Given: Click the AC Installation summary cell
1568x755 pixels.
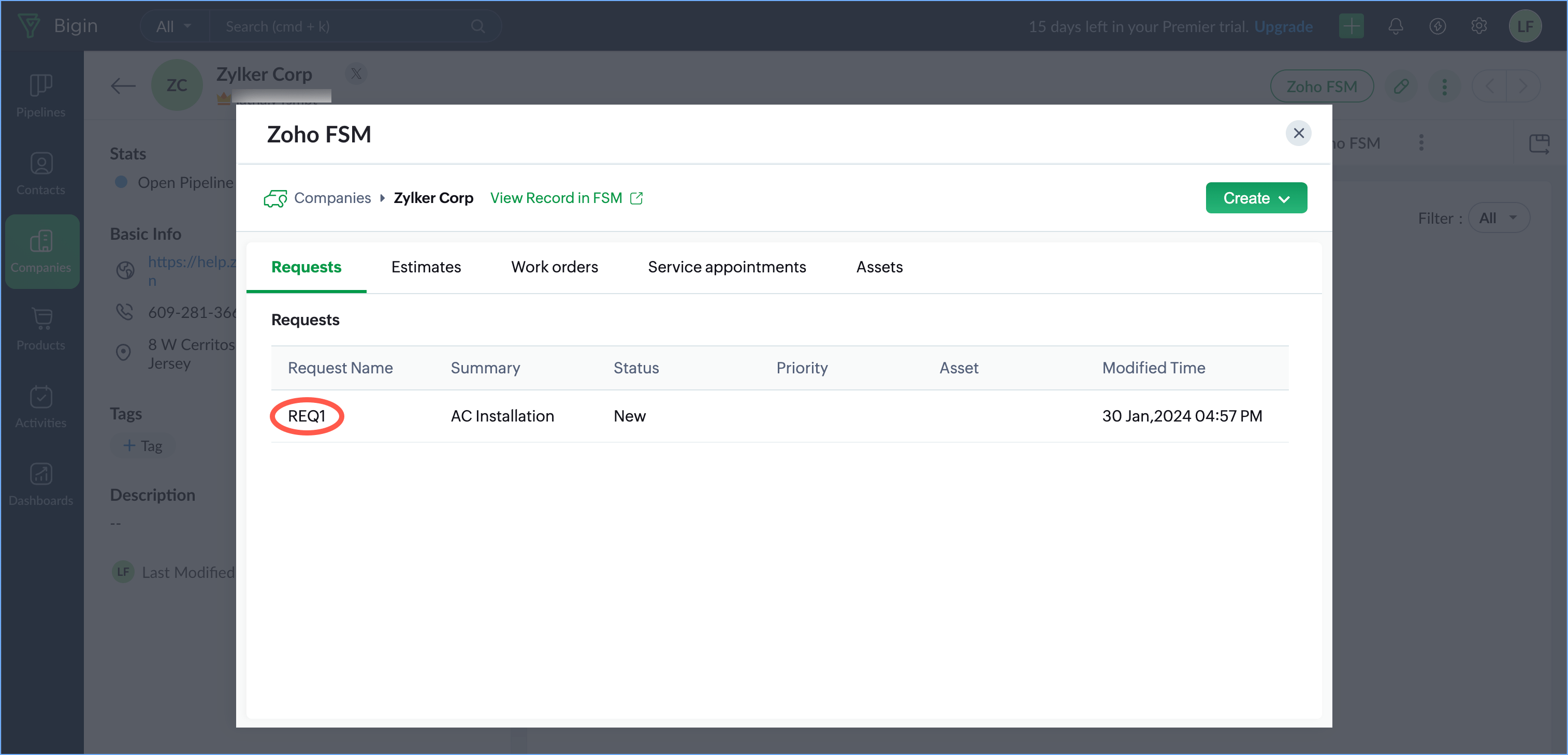Looking at the screenshot, I should [x=502, y=416].
